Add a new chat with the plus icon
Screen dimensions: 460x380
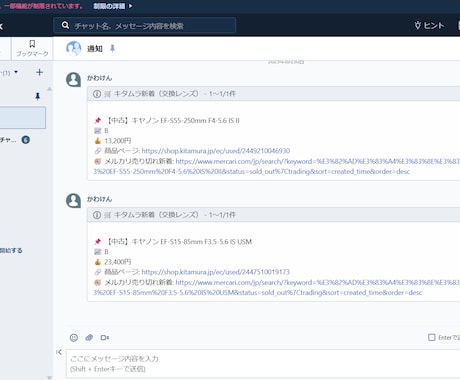(x=39, y=72)
